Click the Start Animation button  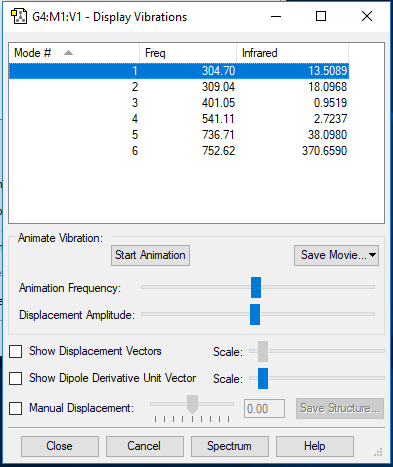(150, 255)
